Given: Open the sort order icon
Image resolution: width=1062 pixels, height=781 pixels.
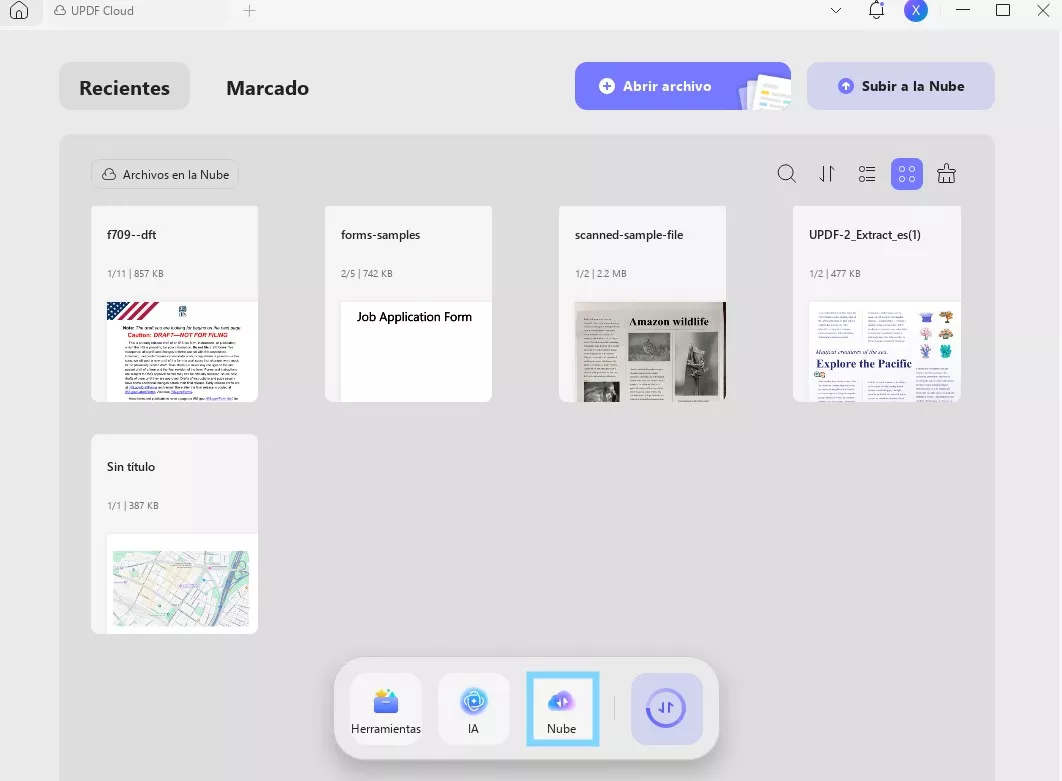Looking at the screenshot, I should click(x=827, y=174).
